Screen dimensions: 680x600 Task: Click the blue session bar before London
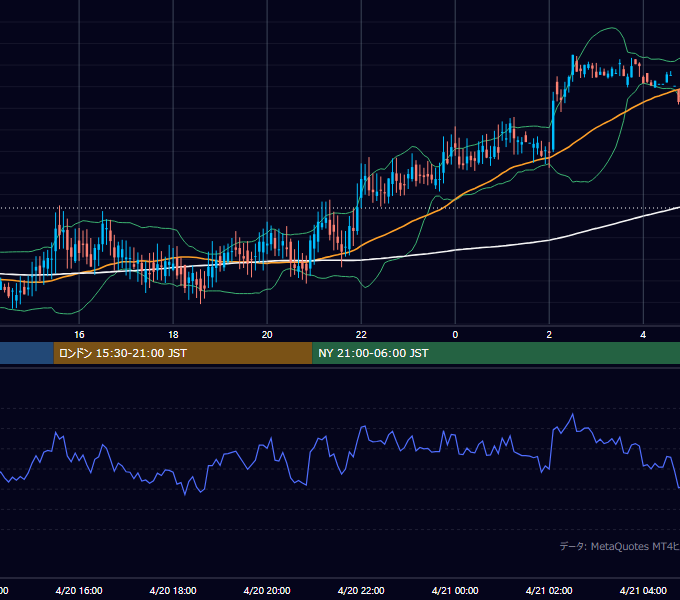coord(27,353)
